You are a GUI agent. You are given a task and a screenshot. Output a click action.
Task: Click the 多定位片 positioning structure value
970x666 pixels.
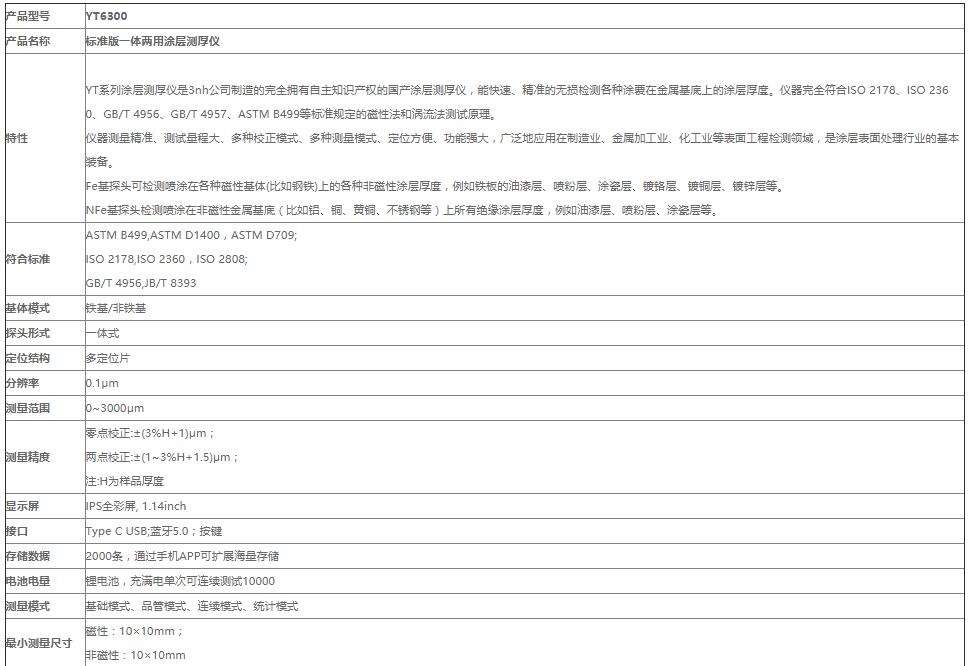pyautogui.click(x=108, y=358)
